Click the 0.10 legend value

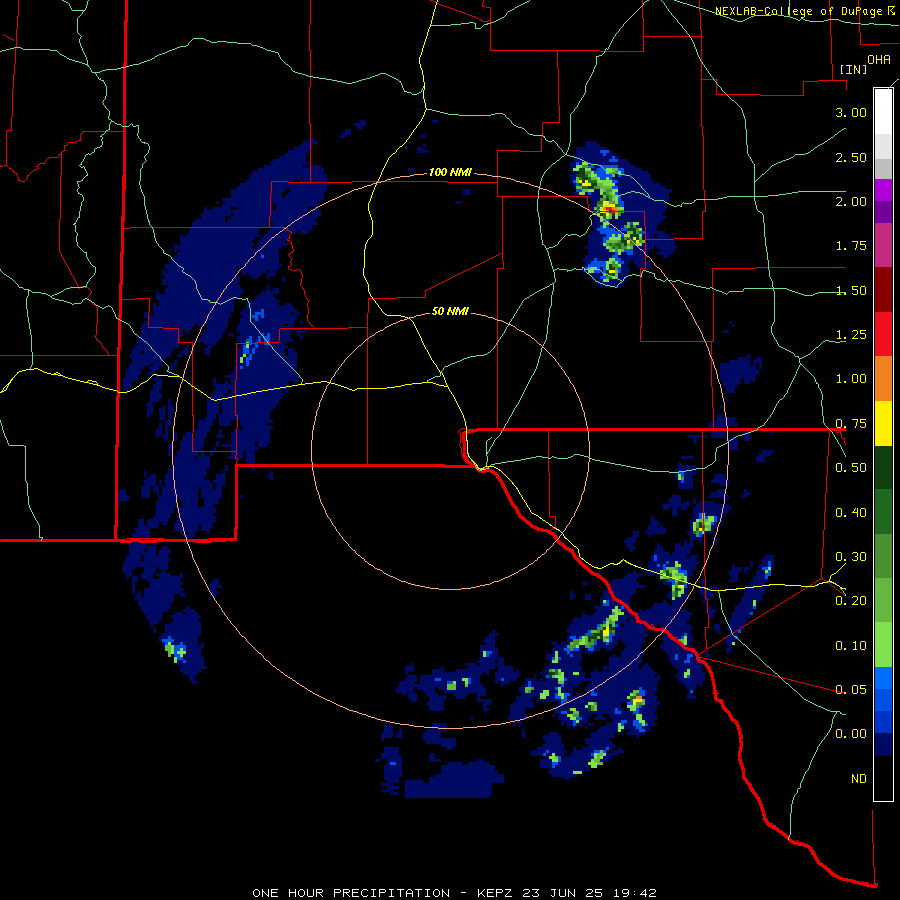click(x=851, y=646)
